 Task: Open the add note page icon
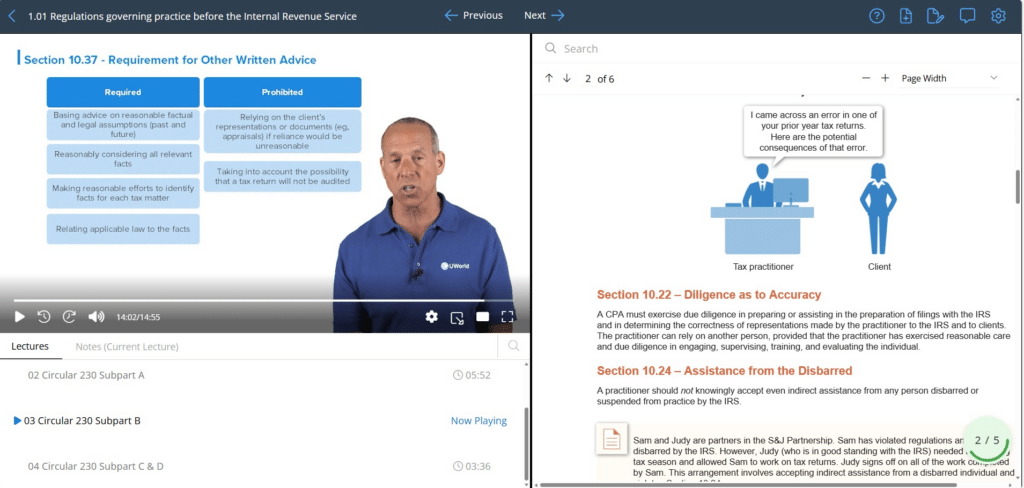906,16
